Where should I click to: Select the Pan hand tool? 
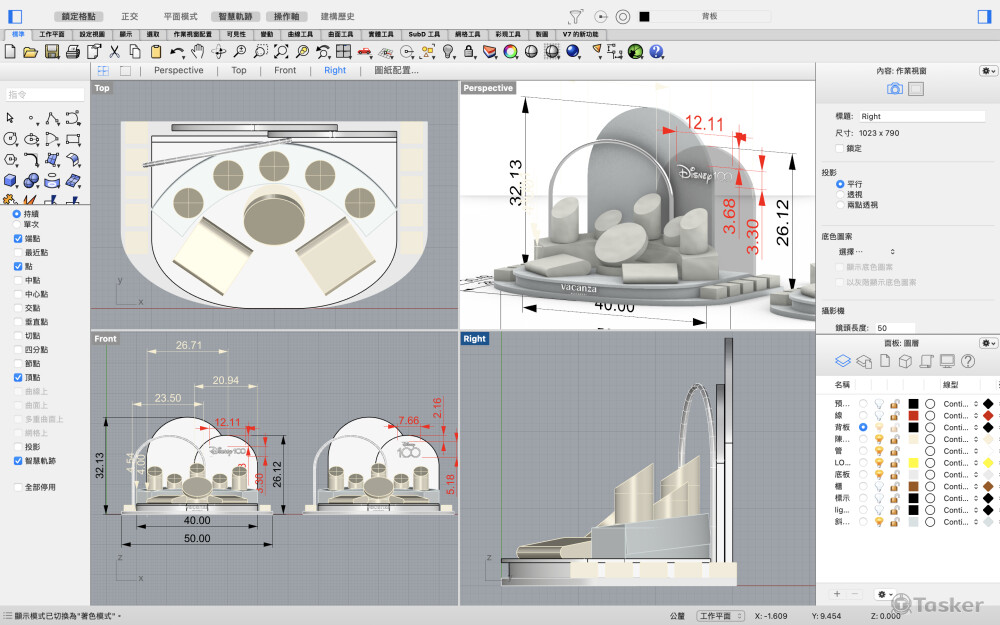pyautogui.click(x=198, y=51)
